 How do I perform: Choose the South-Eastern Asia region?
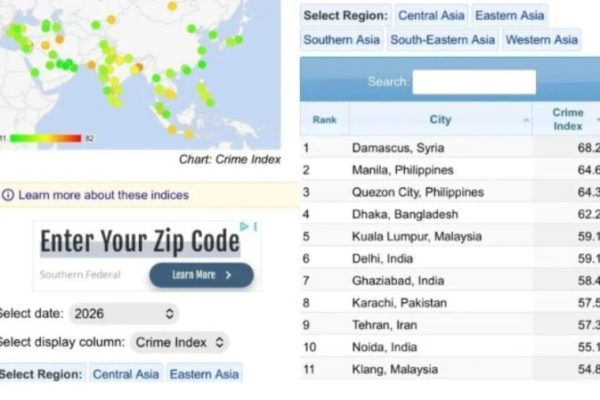tap(442, 40)
